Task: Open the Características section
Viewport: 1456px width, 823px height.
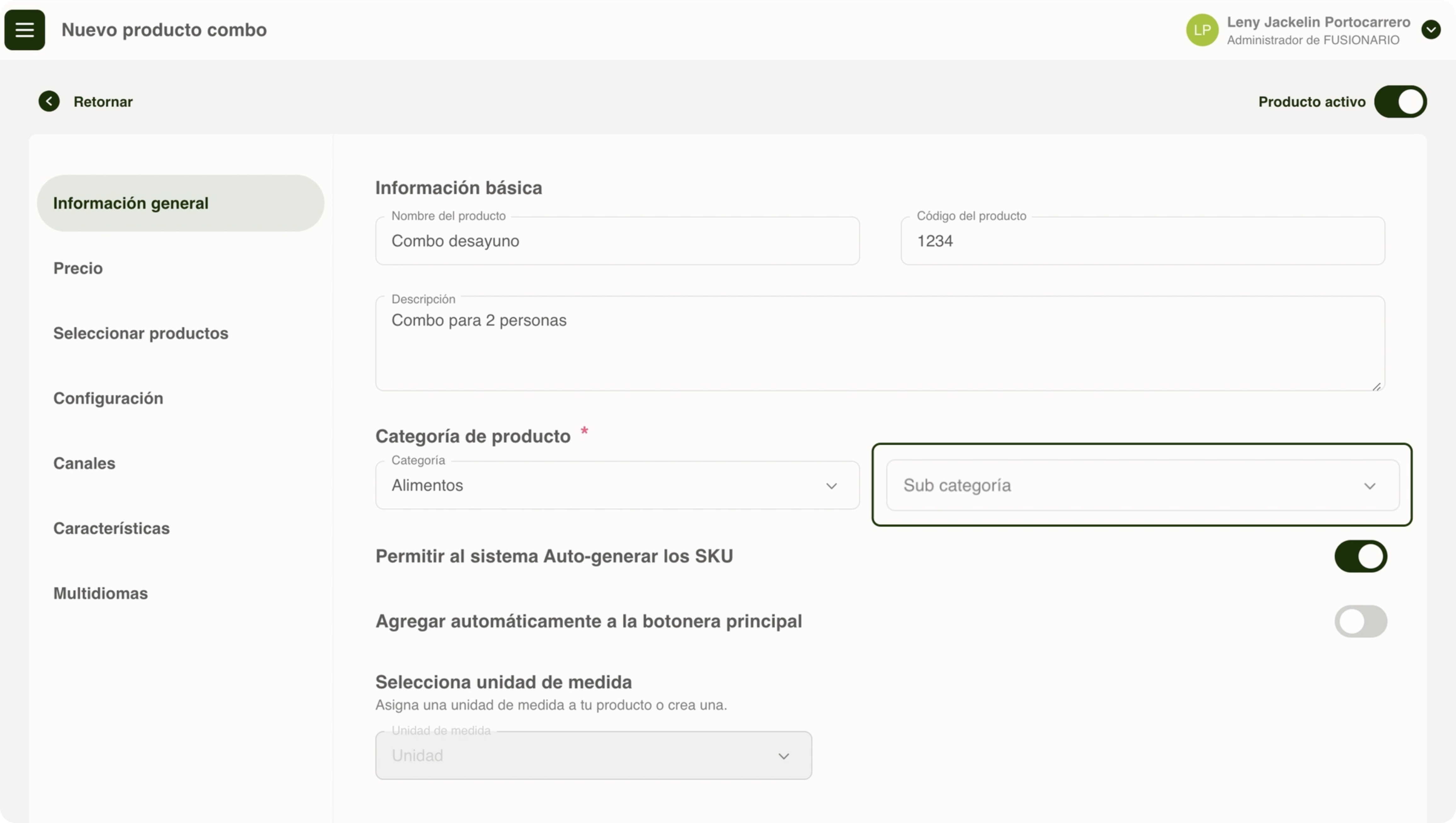Action: pos(111,528)
